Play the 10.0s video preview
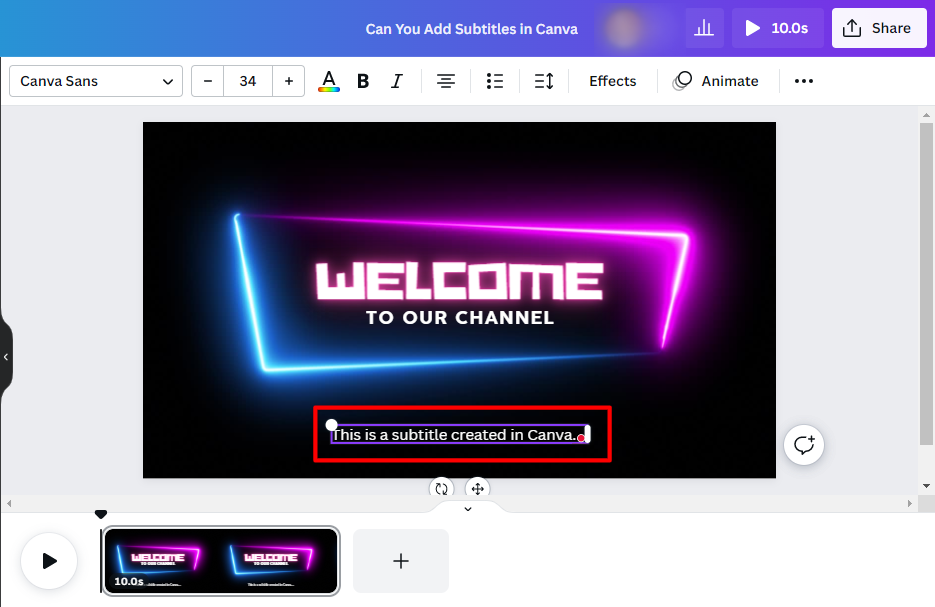935x607 pixels. pyautogui.click(x=777, y=28)
